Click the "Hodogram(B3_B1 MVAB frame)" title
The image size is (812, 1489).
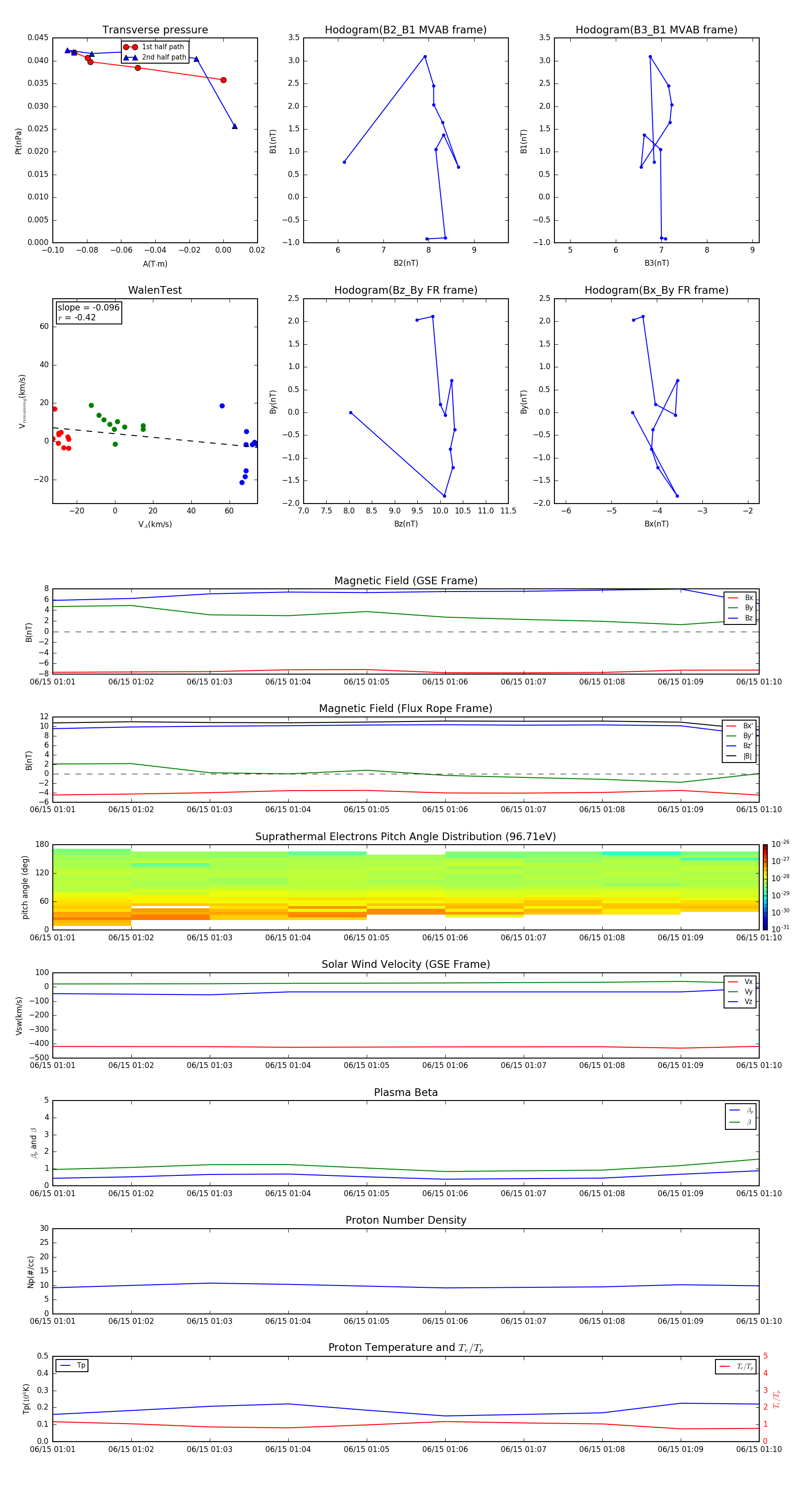[x=656, y=30]
